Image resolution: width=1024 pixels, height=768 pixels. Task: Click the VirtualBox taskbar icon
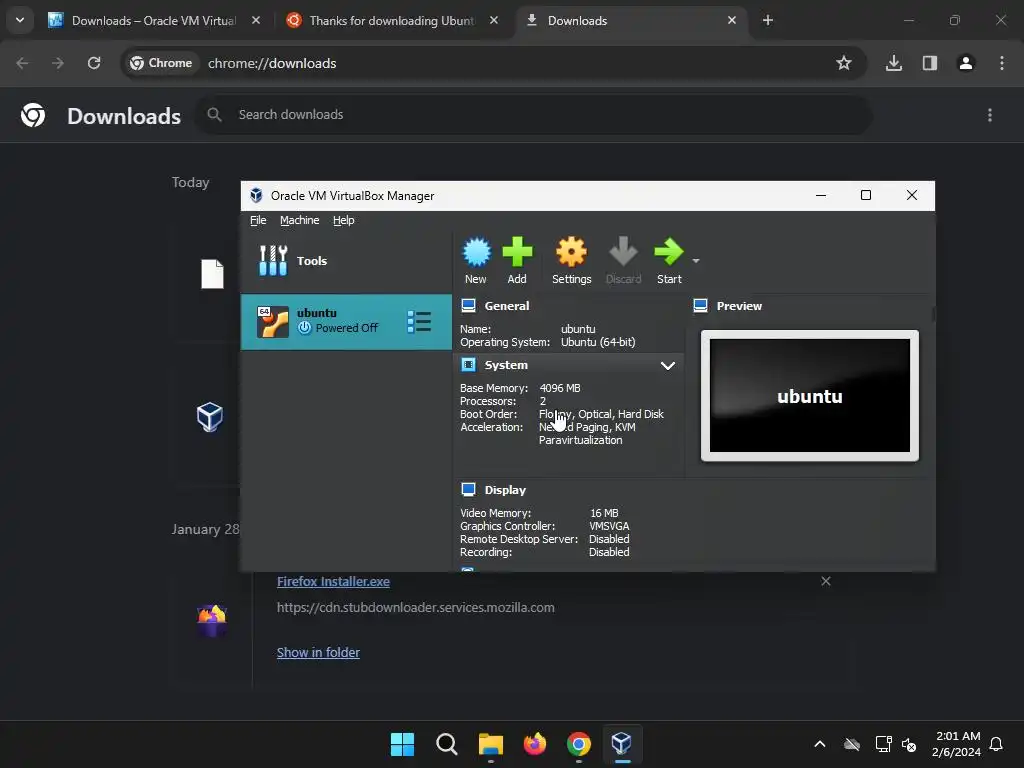(x=622, y=744)
